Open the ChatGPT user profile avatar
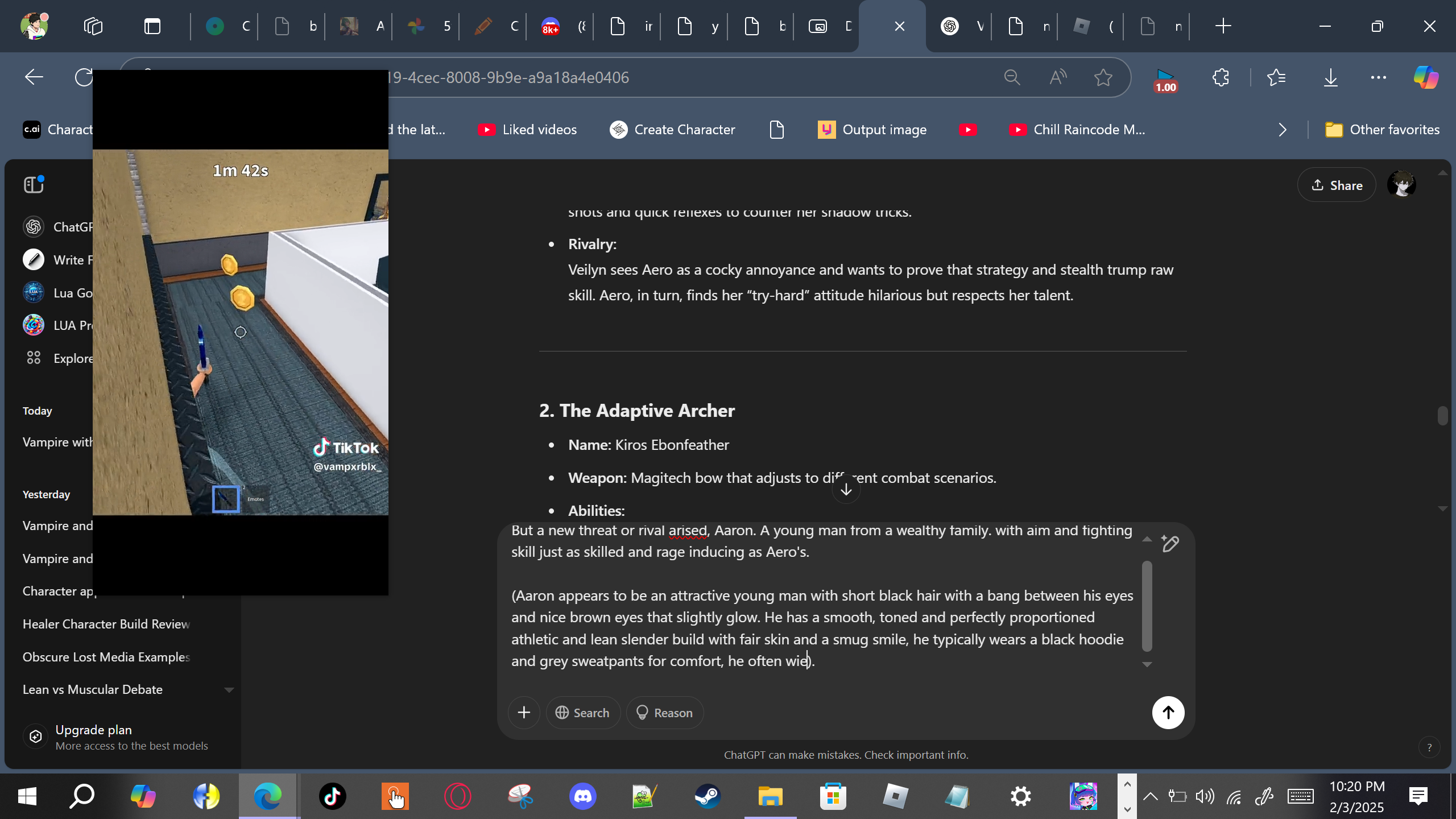Image resolution: width=1456 pixels, height=819 pixels. [1401, 185]
